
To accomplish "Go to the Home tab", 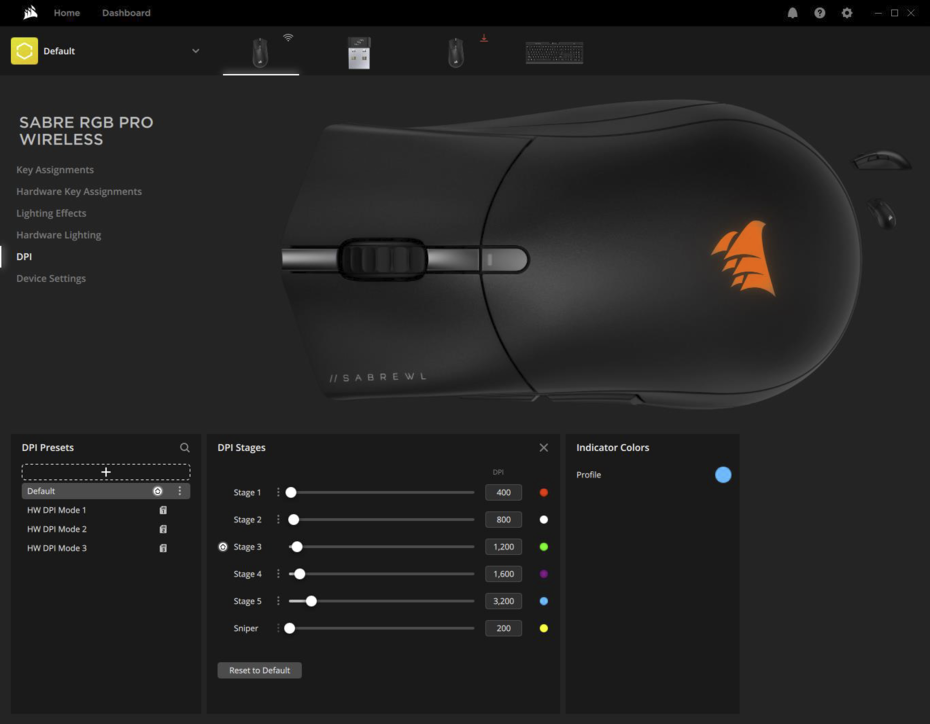I will pos(67,12).
